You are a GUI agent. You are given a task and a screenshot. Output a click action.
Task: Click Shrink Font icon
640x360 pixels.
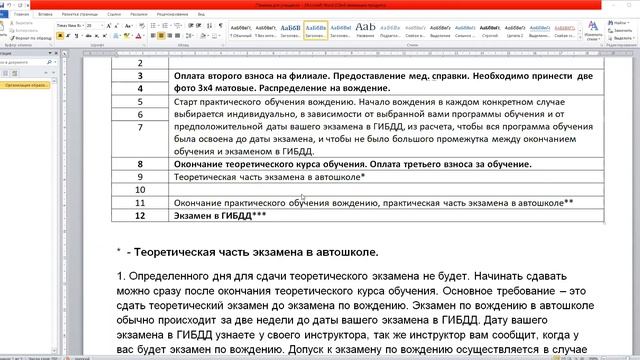pyautogui.click(x=116, y=26)
